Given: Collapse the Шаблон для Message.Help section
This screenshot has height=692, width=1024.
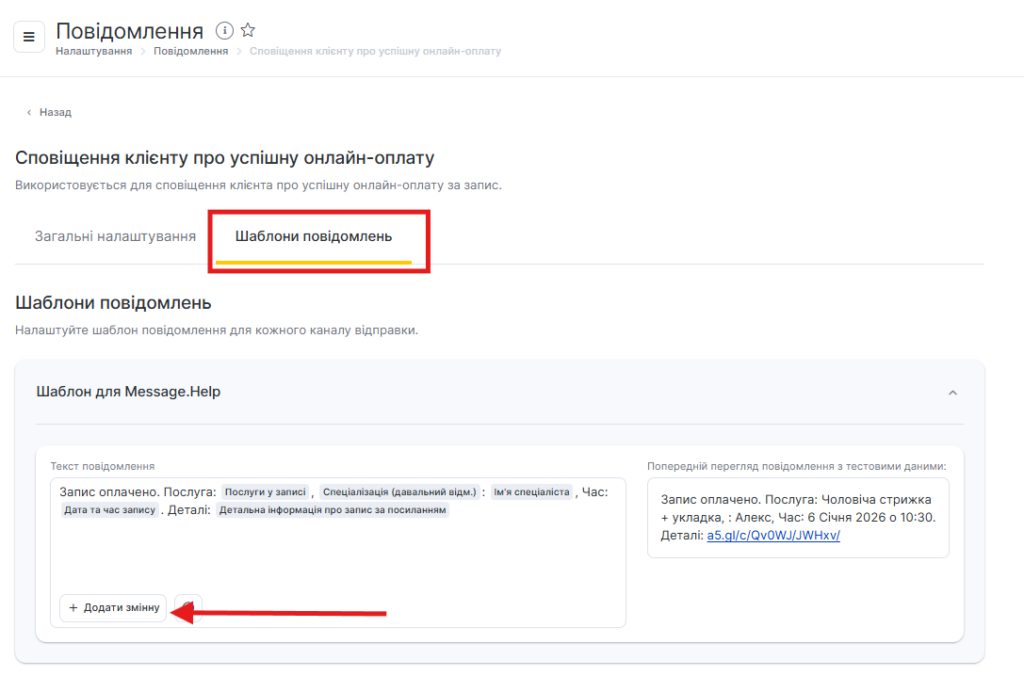Looking at the screenshot, I should [952, 393].
